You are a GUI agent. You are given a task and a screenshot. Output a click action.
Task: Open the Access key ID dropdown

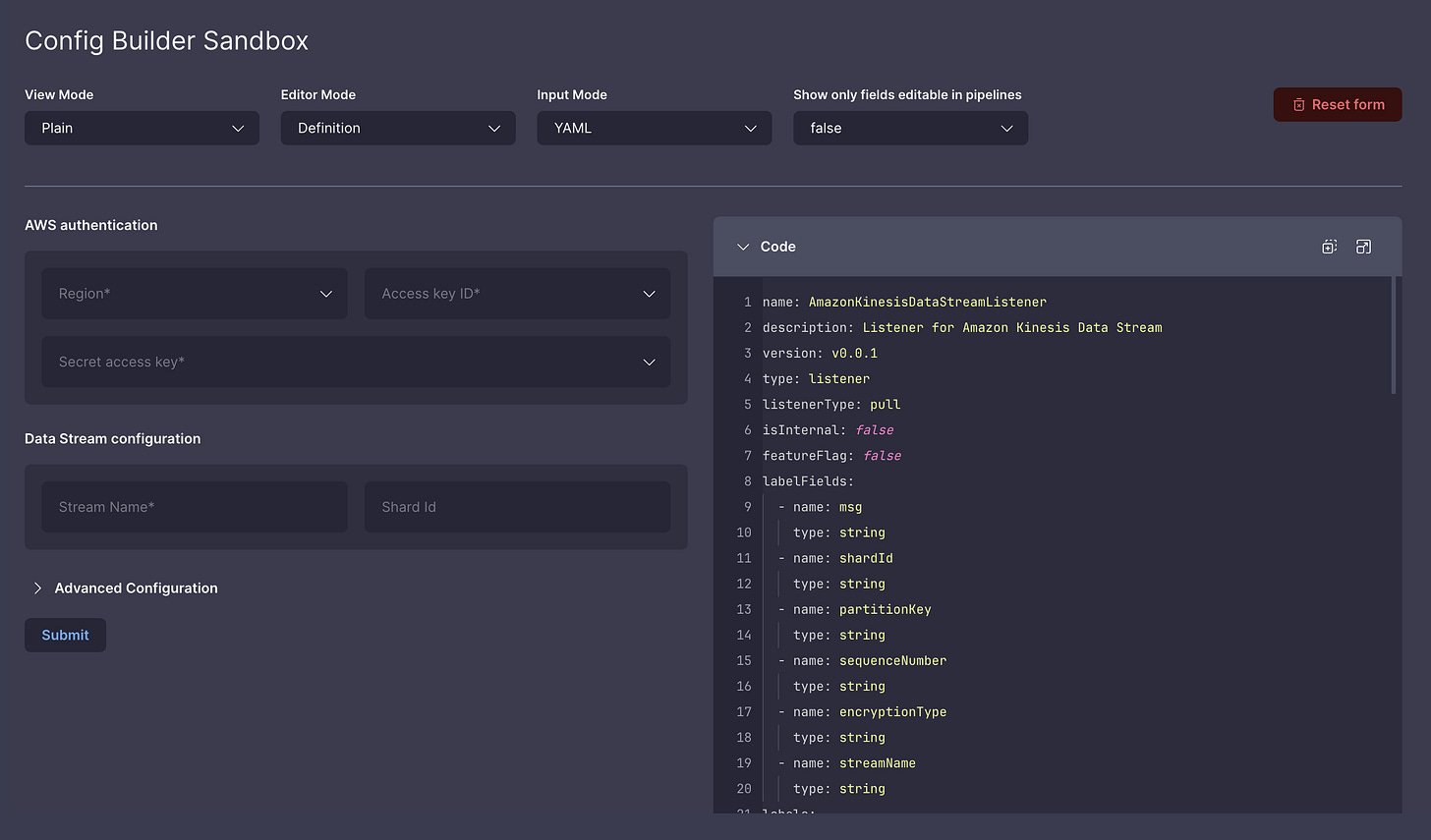click(518, 294)
